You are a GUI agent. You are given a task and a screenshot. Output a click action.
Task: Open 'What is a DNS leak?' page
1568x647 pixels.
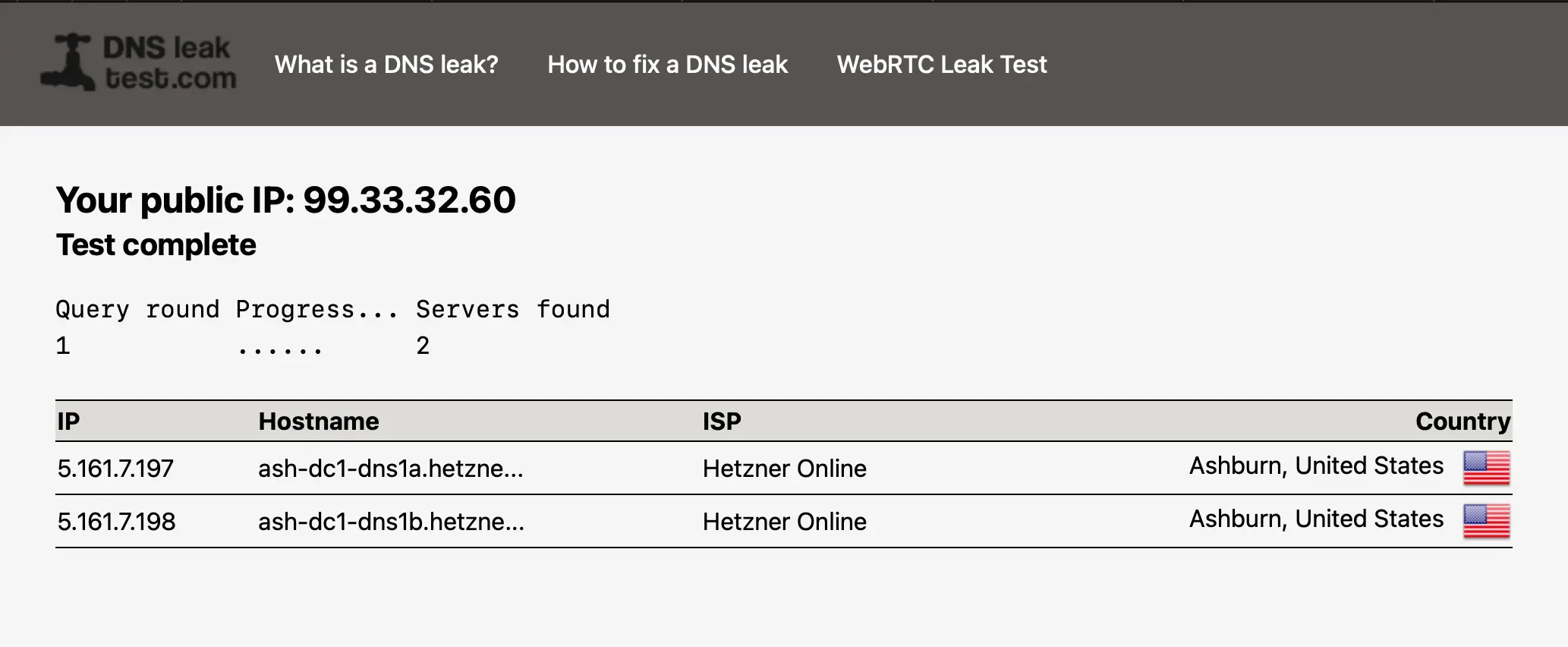(386, 65)
